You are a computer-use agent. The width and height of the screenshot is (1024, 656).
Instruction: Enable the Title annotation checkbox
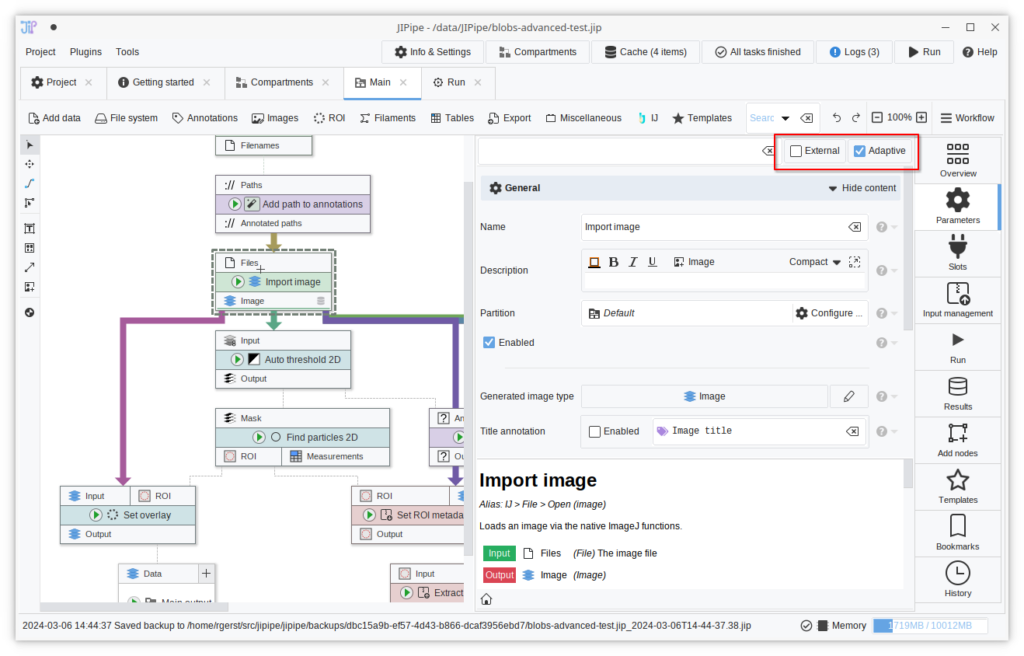point(595,431)
